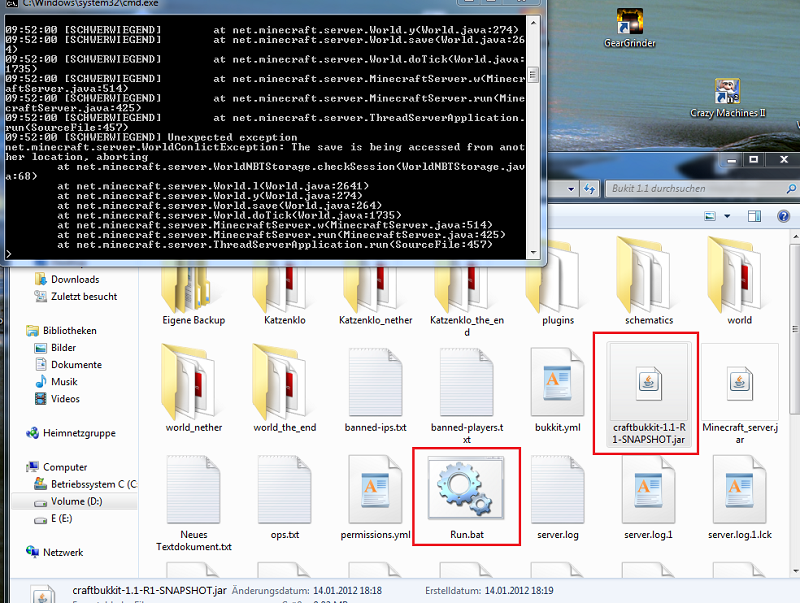
Task: Open the address bar history dropdown
Action: (x=571, y=189)
